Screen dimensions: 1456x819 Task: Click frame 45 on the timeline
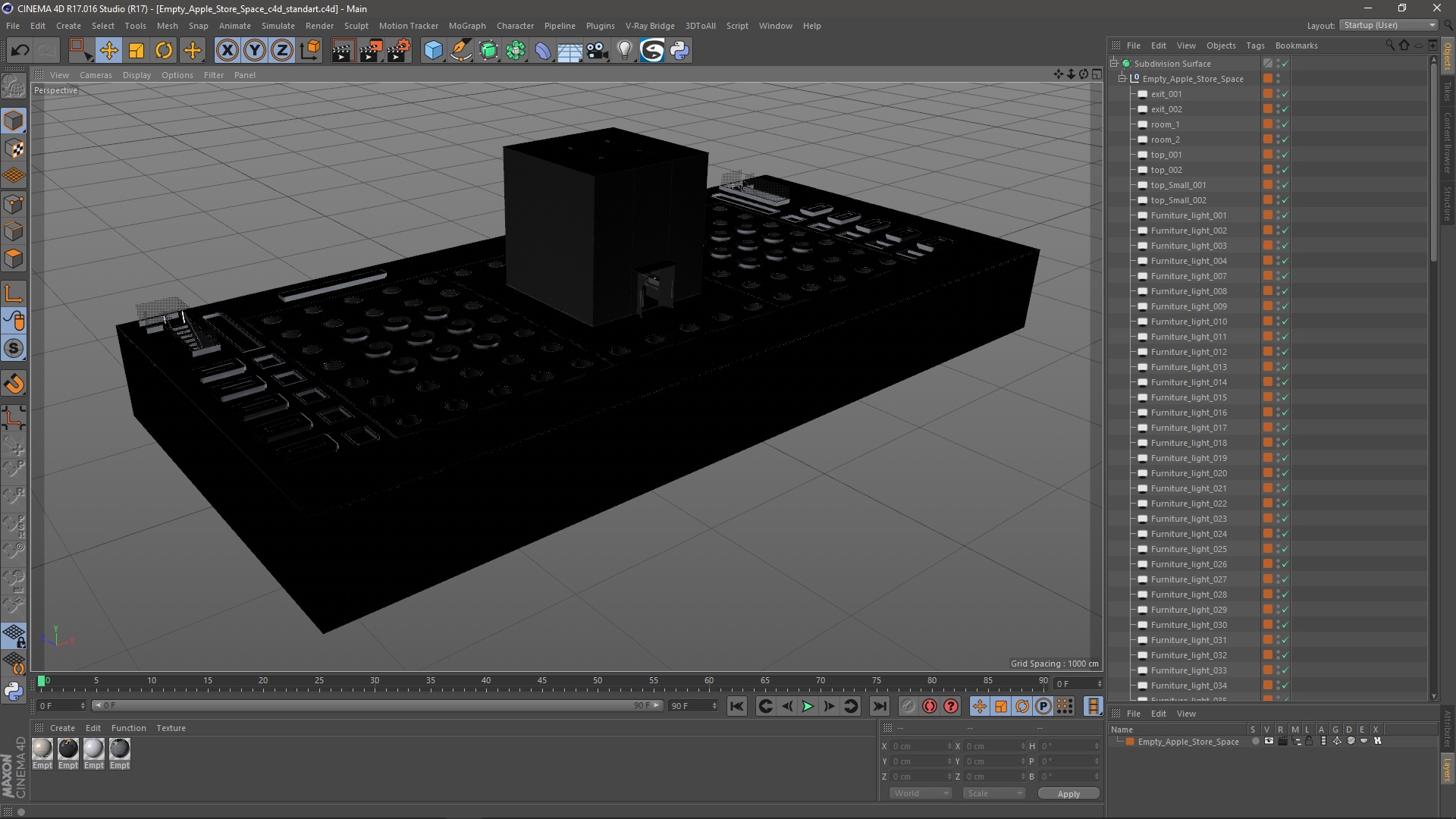(x=541, y=681)
